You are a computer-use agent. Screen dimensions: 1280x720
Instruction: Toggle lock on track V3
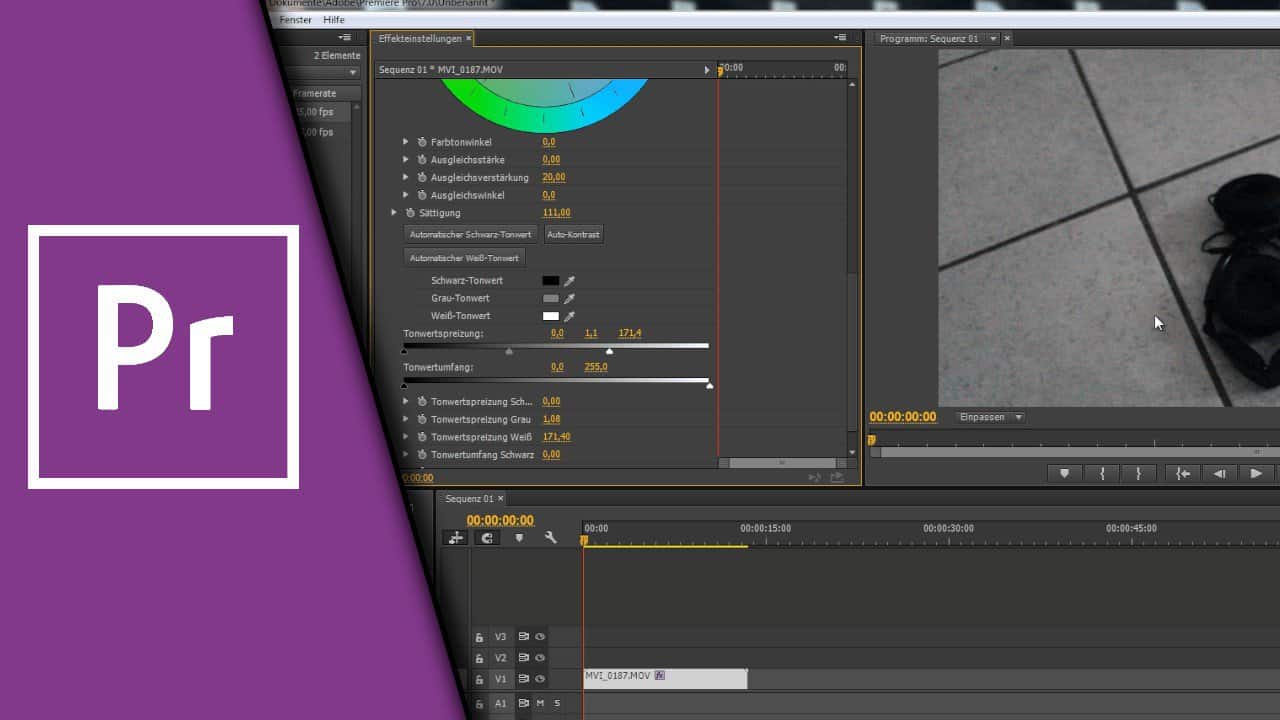(x=479, y=637)
